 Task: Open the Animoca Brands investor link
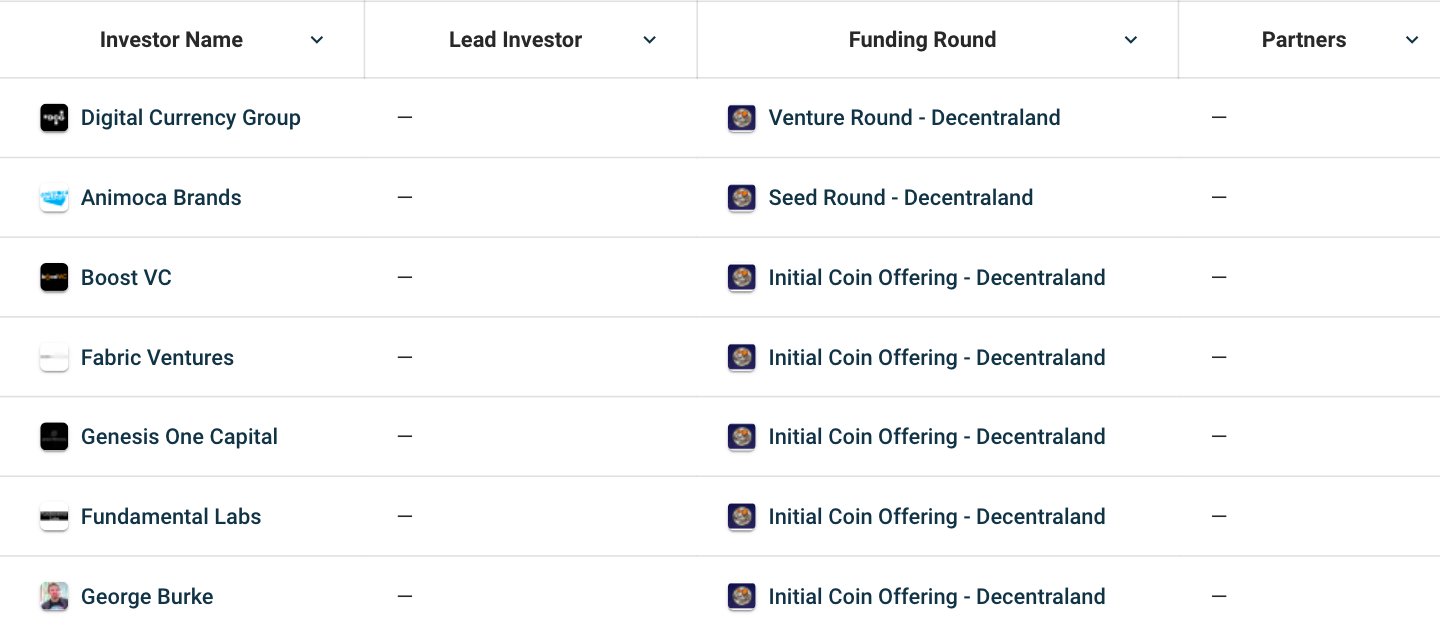coord(161,198)
